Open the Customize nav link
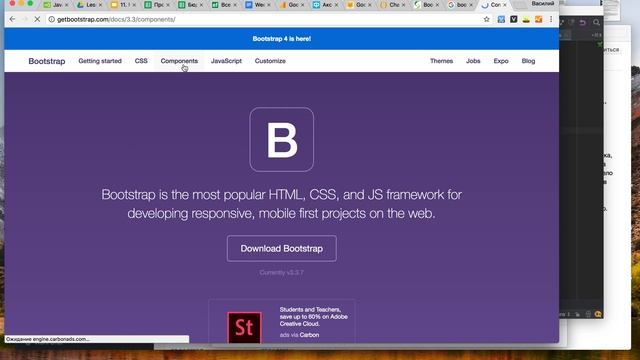 point(270,61)
